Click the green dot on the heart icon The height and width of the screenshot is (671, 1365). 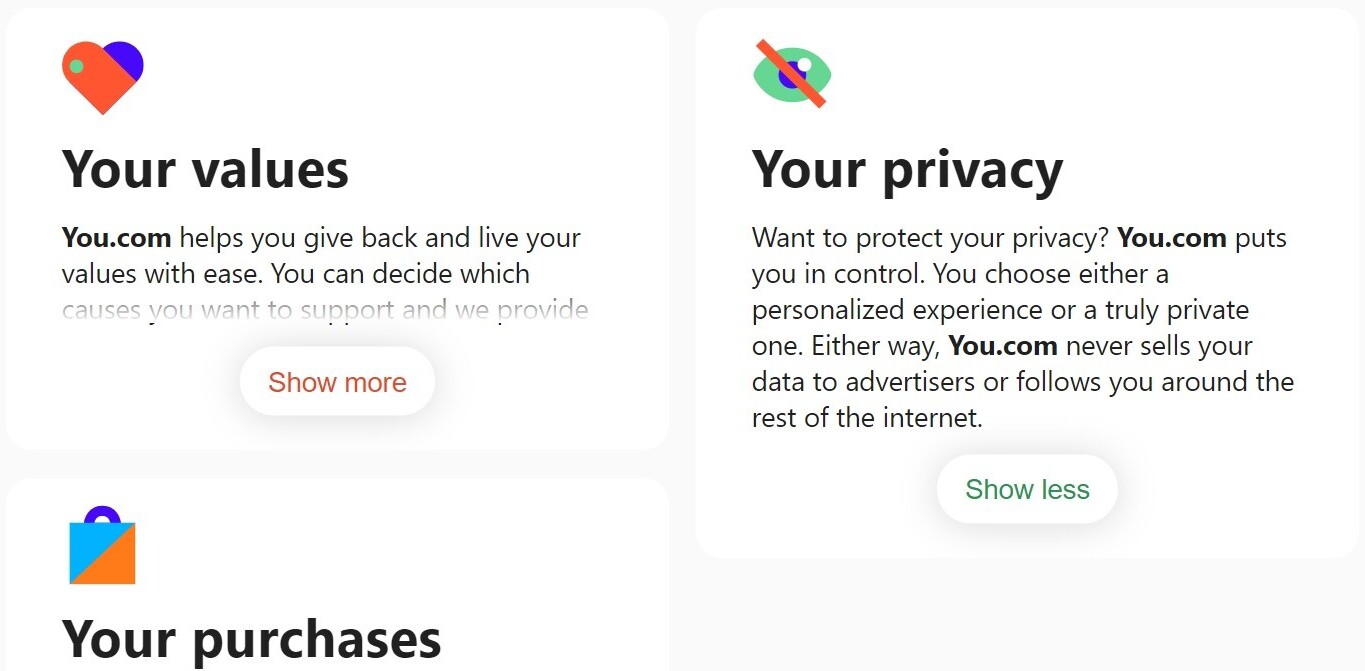[74, 66]
